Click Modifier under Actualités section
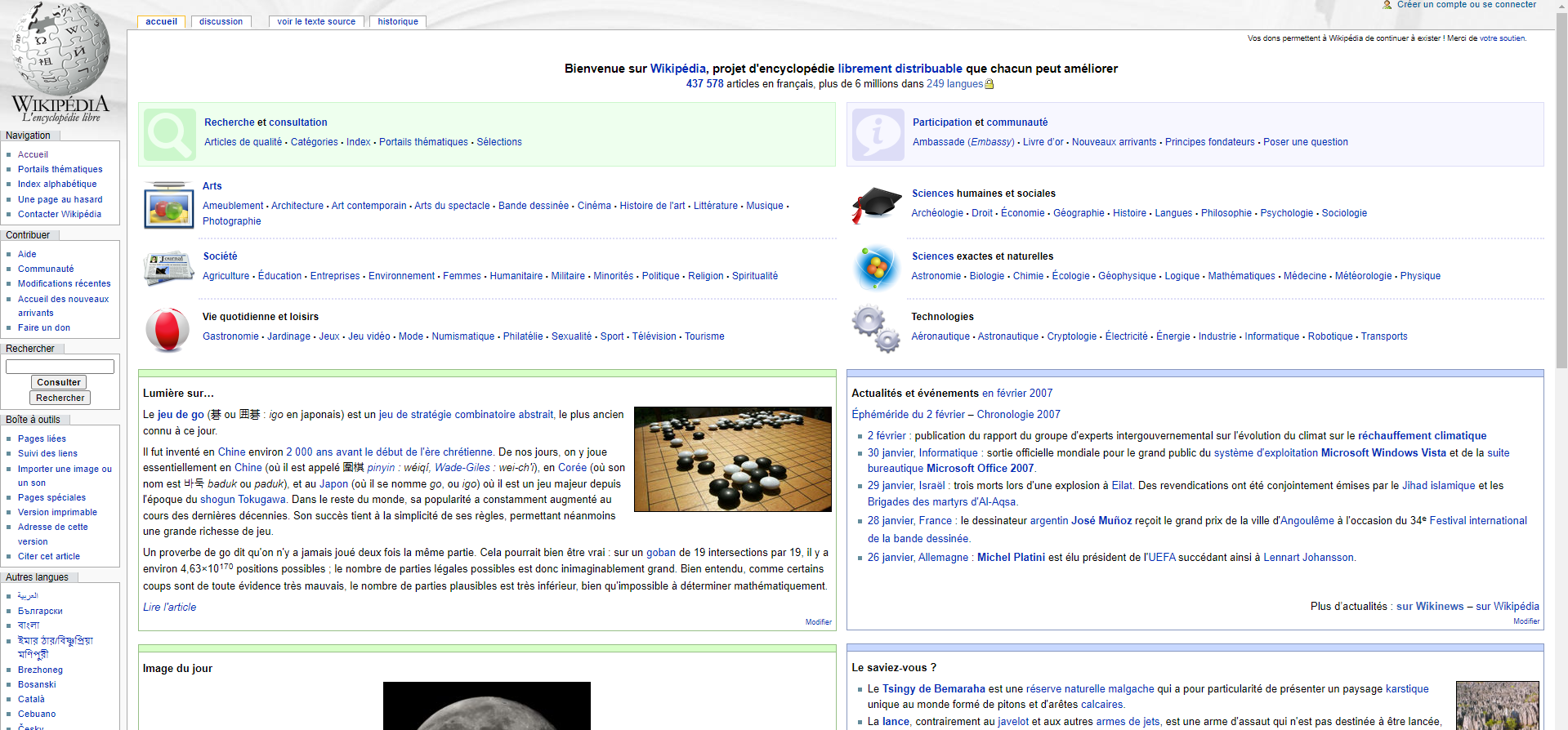Screen dimensions: 1568x730 1526,621
